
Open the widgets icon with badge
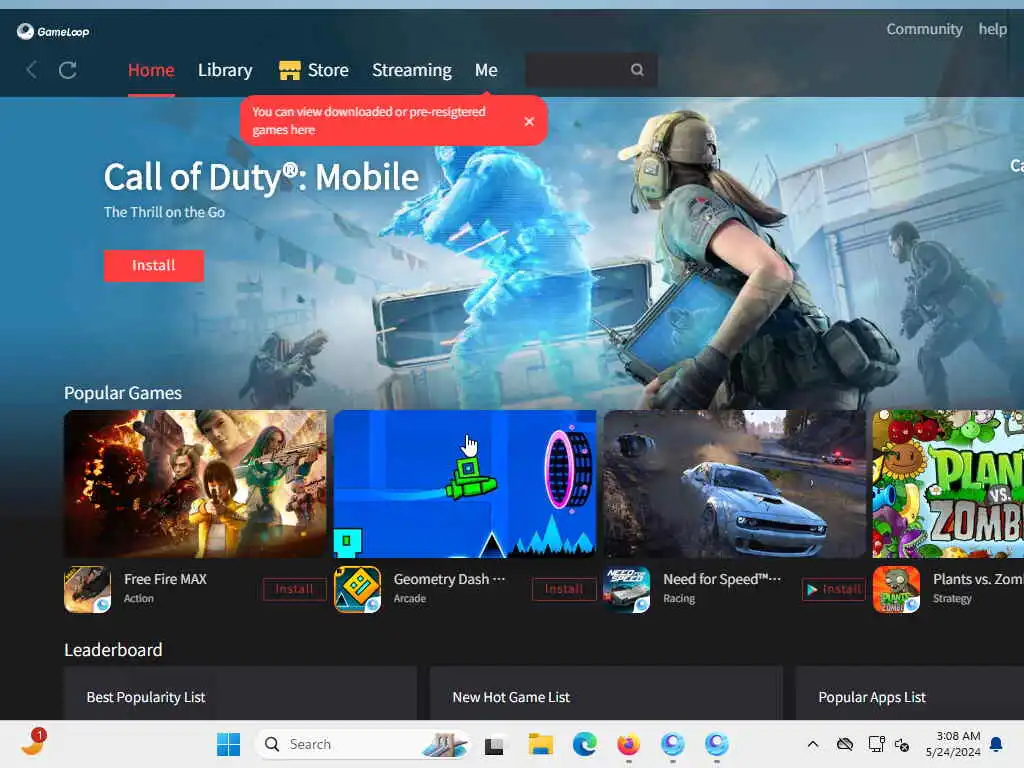(x=33, y=743)
